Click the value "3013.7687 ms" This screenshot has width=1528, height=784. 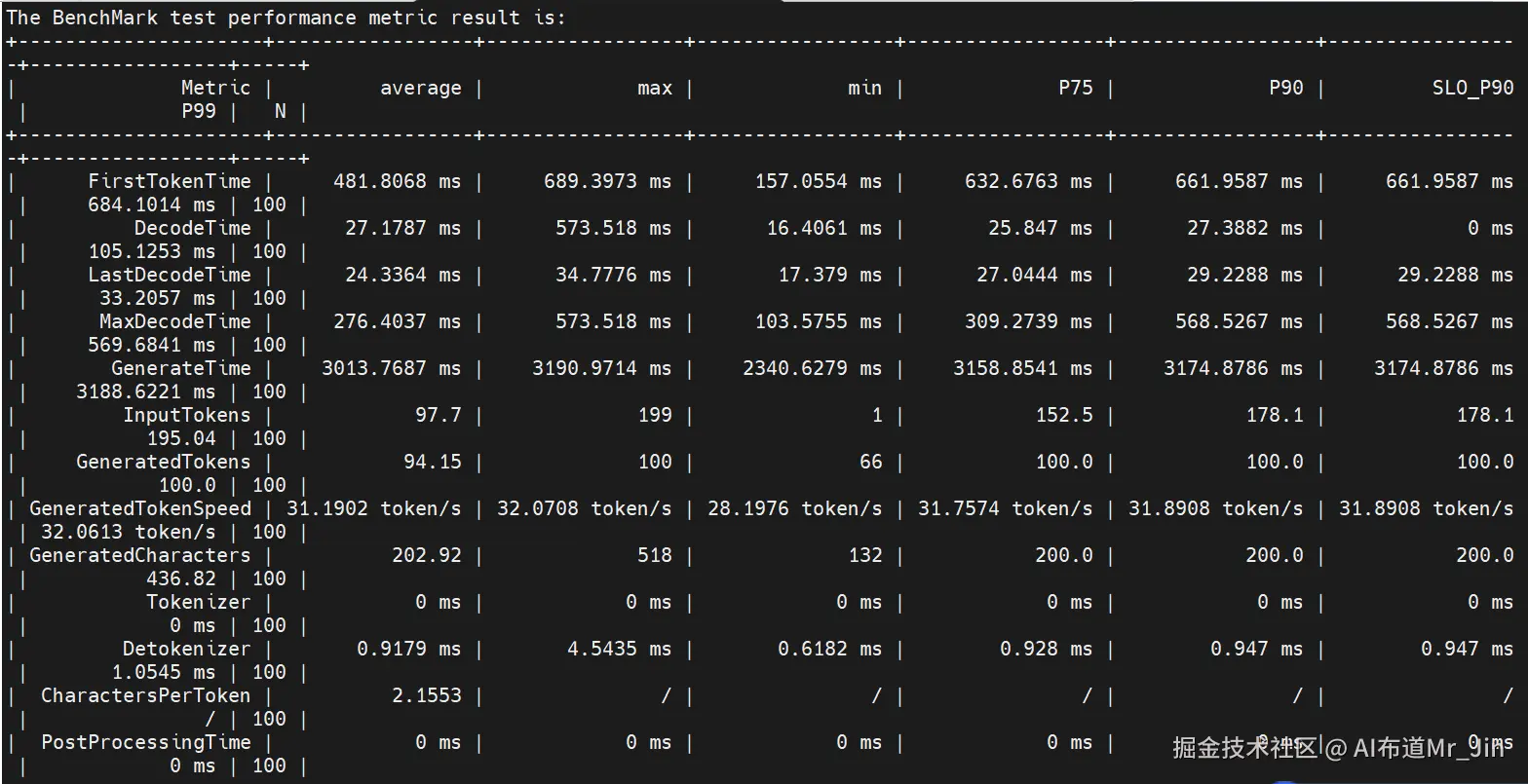391,368
